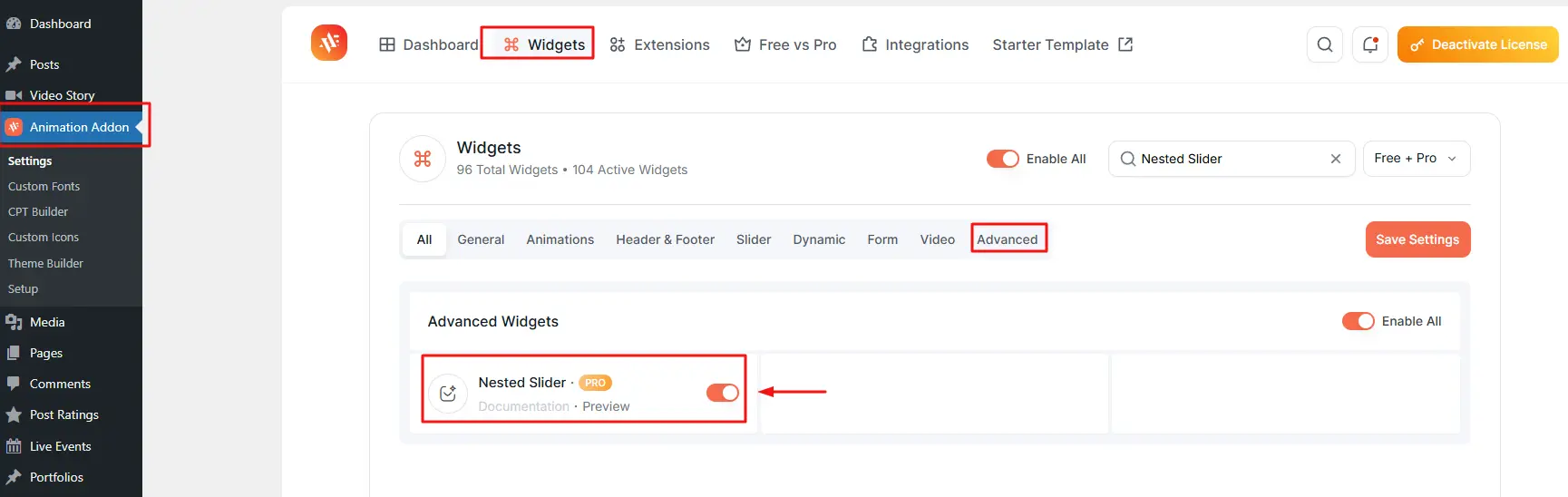Open Nested Slider Preview link
This screenshot has width=1568, height=497.
[606, 406]
